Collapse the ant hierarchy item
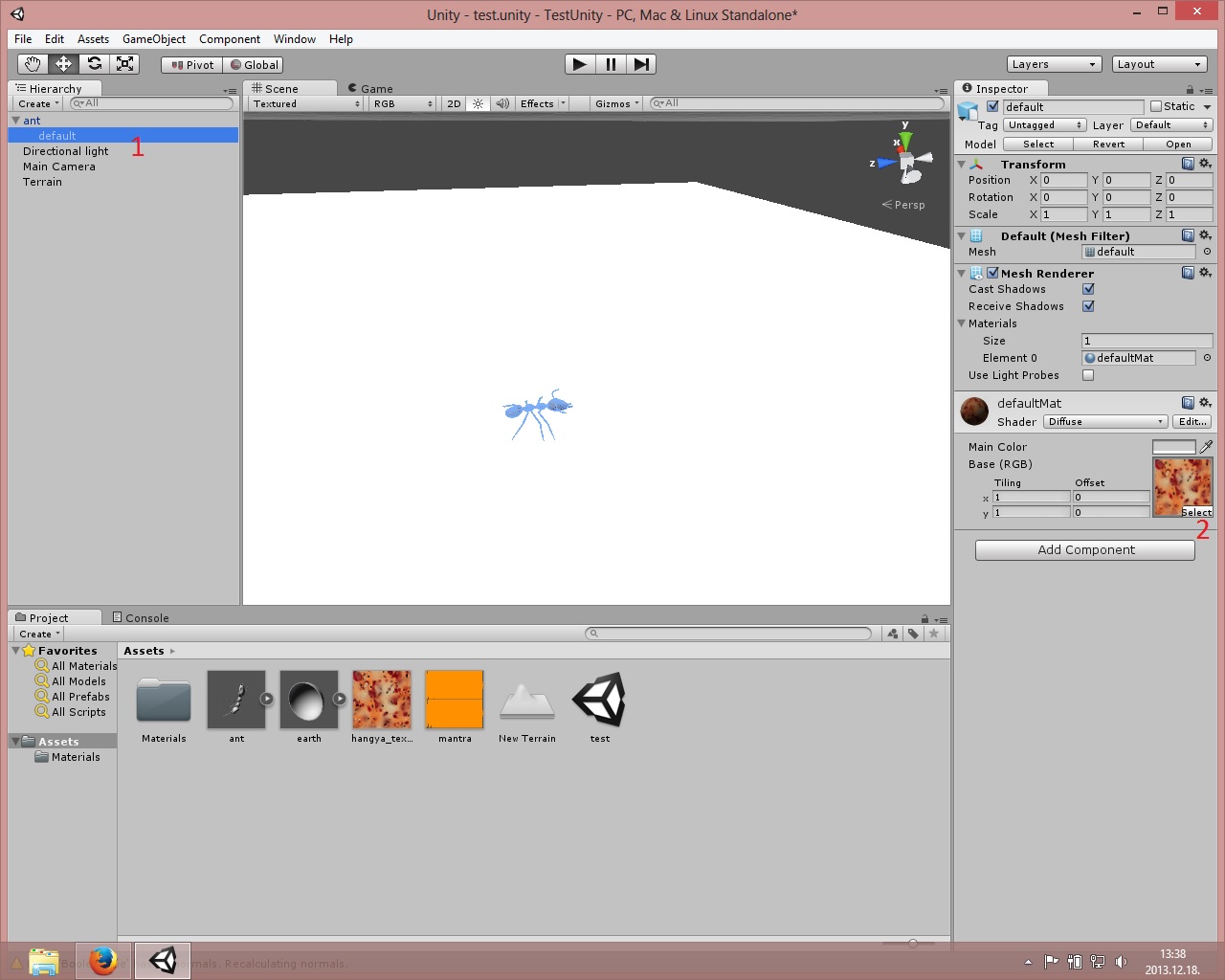 pos(15,121)
